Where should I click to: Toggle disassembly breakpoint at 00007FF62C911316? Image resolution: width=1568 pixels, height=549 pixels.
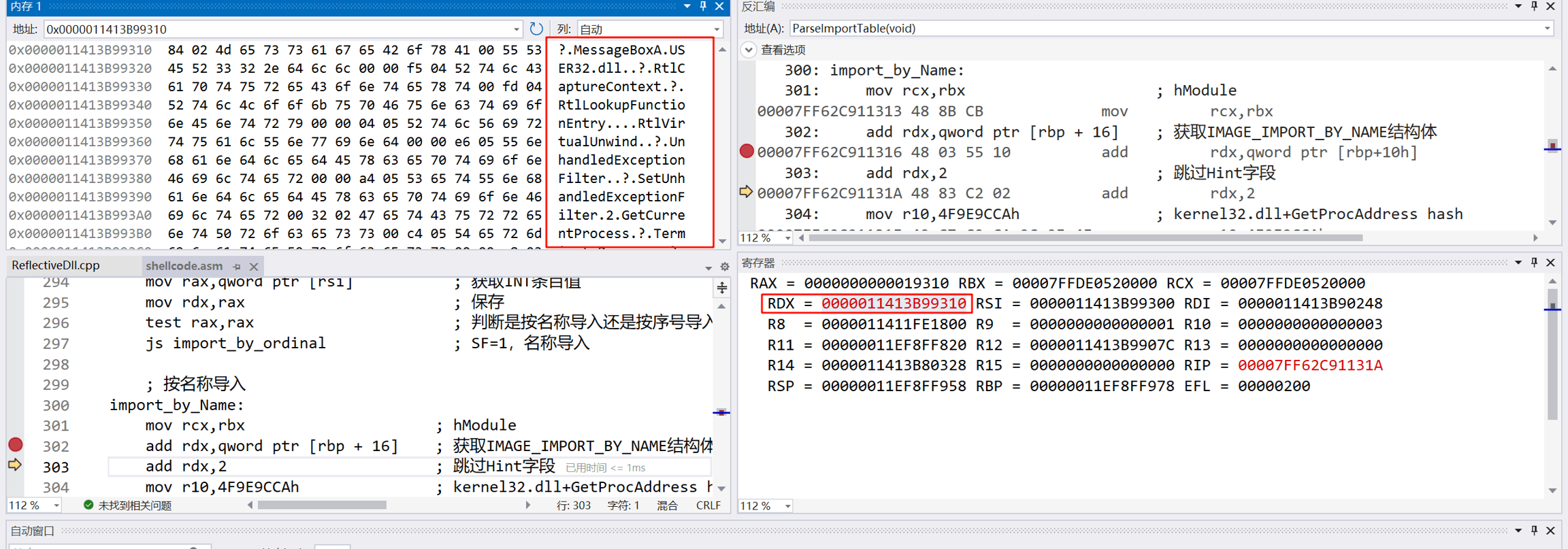747,152
